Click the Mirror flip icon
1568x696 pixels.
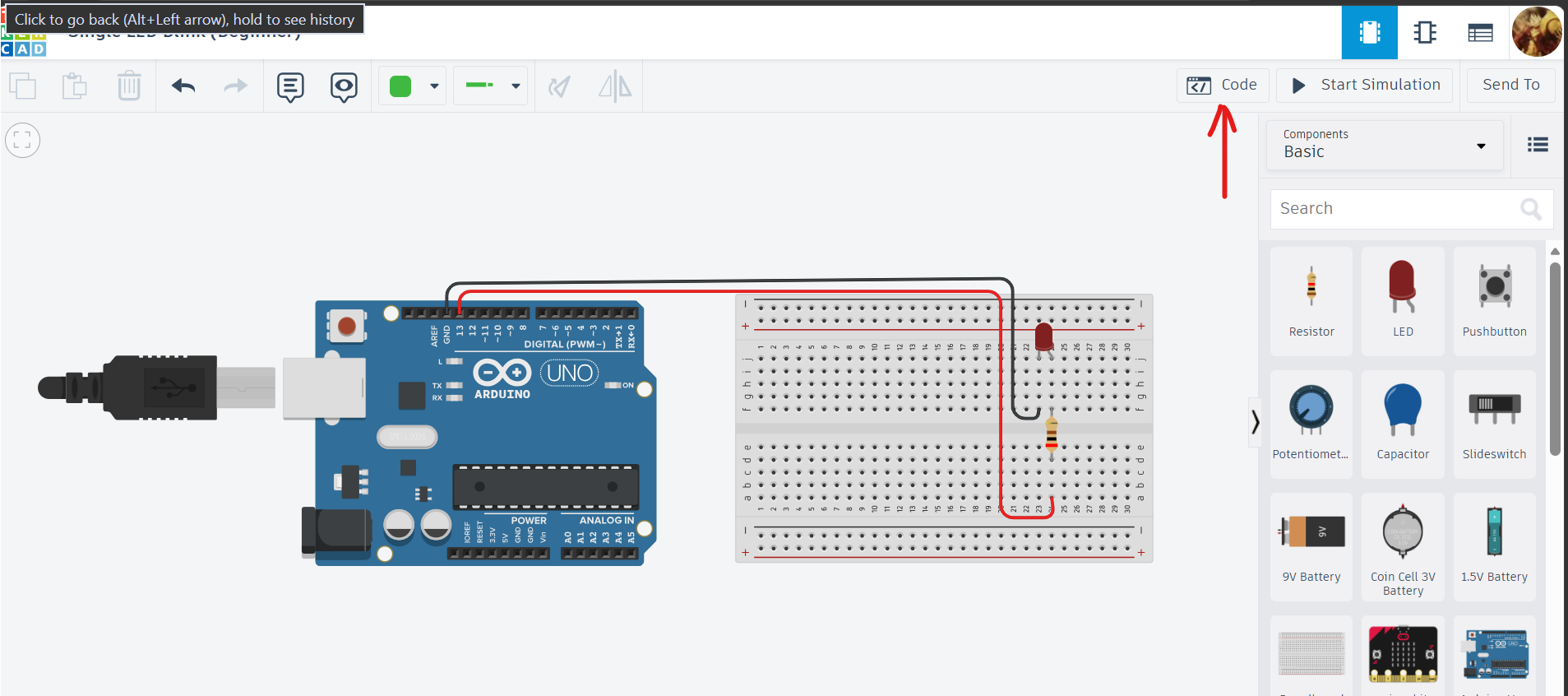point(615,86)
